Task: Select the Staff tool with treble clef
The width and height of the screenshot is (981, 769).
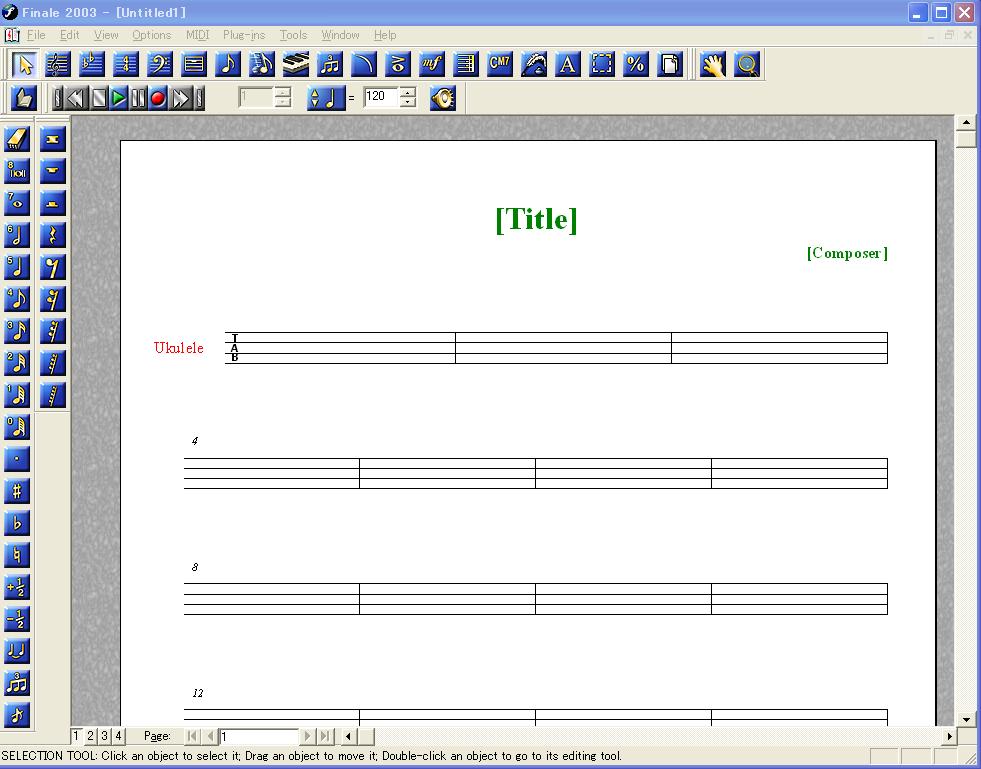Action: pyautogui.click(x=58, y=64)
